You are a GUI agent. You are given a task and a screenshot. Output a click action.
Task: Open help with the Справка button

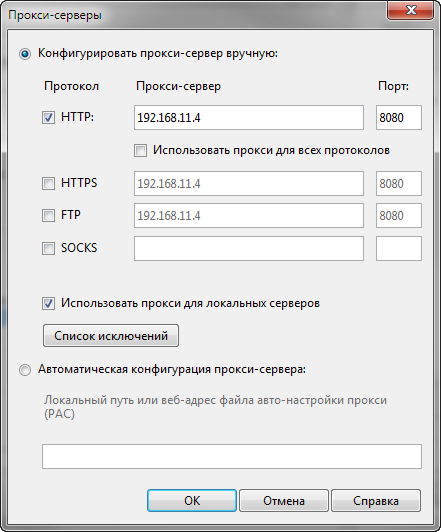pos(376,500)
